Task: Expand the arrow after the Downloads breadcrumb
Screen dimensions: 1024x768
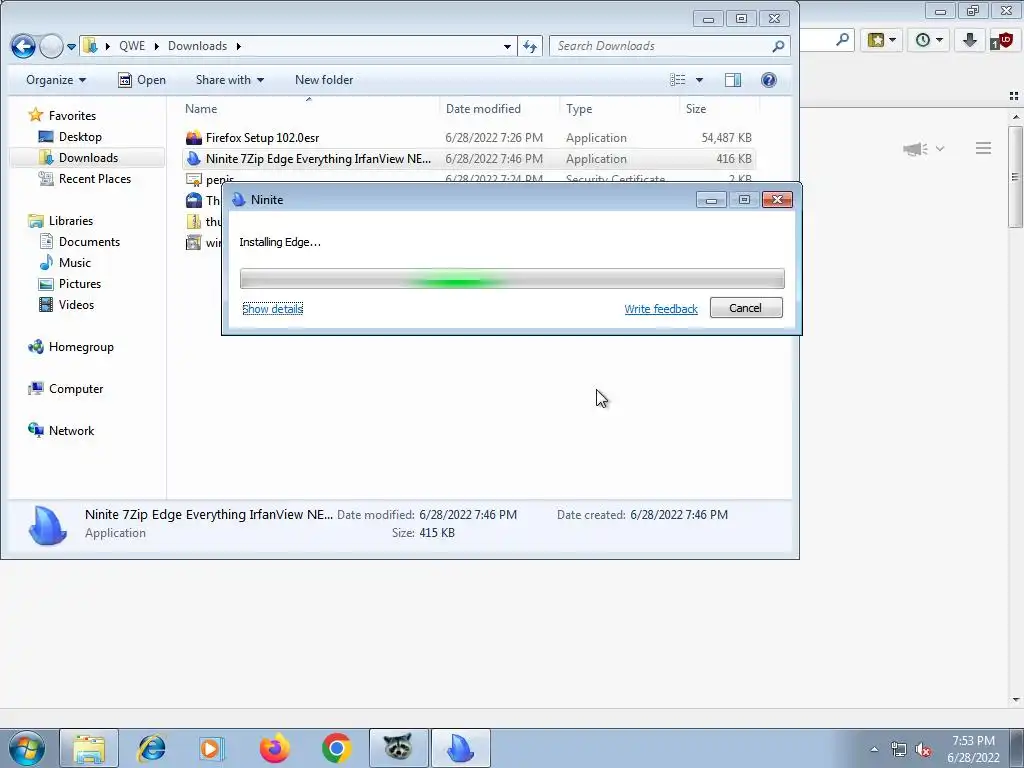Action: pyautogui.click(x=238, y=46)
